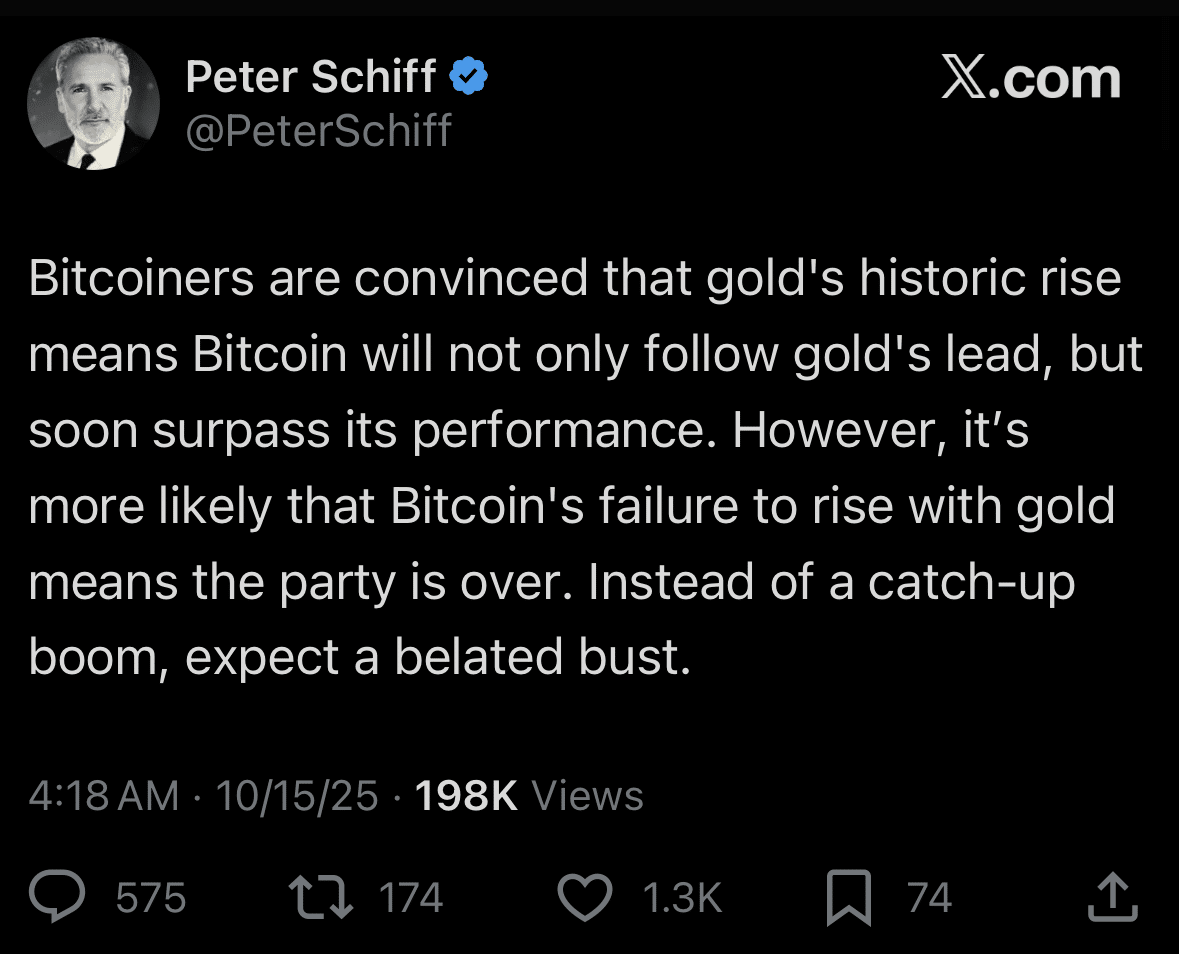This screenshot has height=954, width=1179.
Task: Open Peter Schiff's profile picture
Action: coord(93,104)
